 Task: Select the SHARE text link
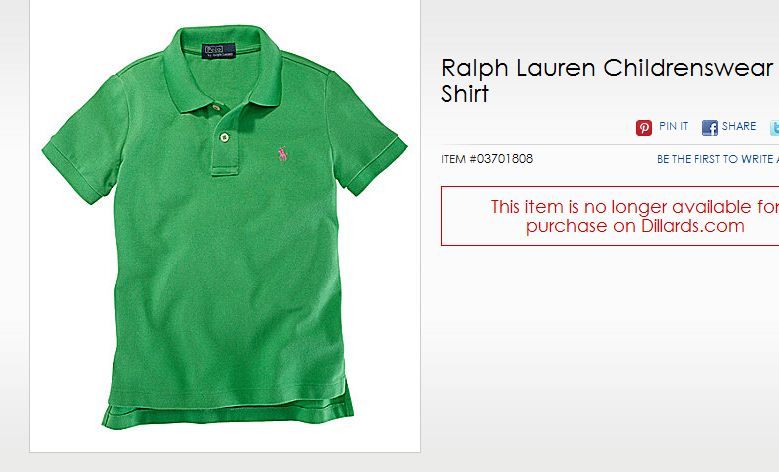(x=739, y=126)
